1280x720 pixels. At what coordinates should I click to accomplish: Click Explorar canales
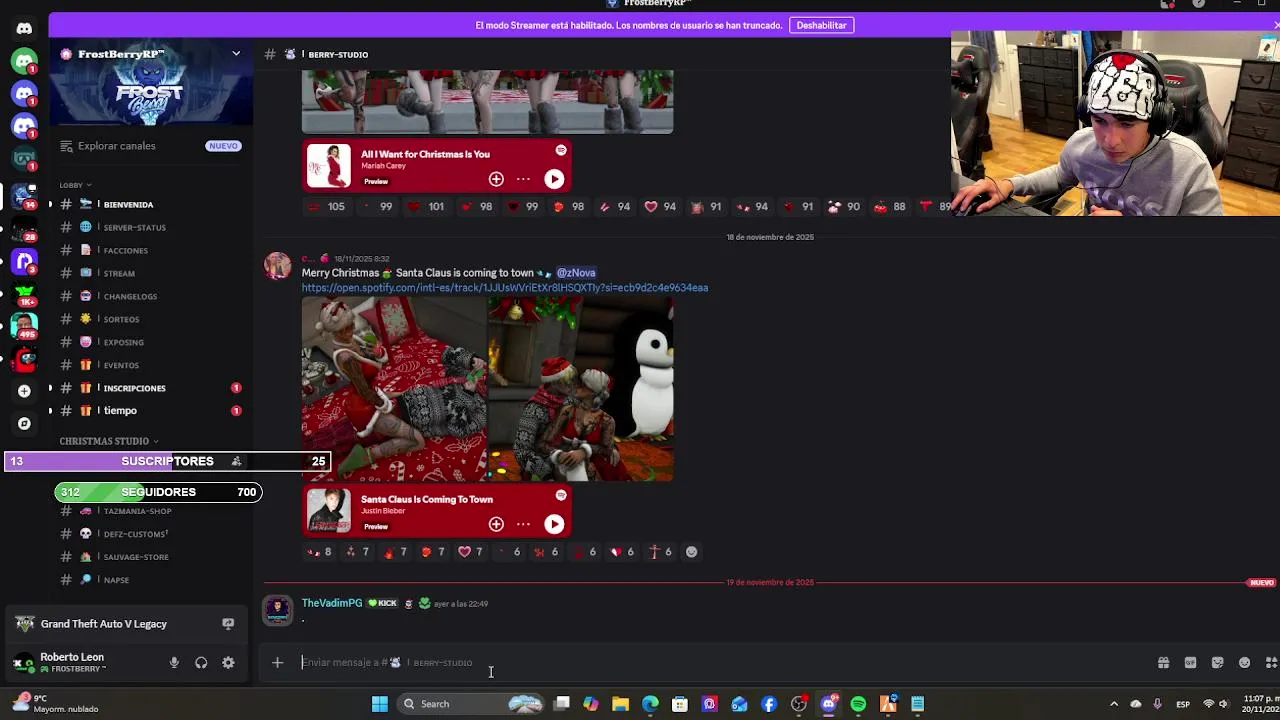point(116,146)
